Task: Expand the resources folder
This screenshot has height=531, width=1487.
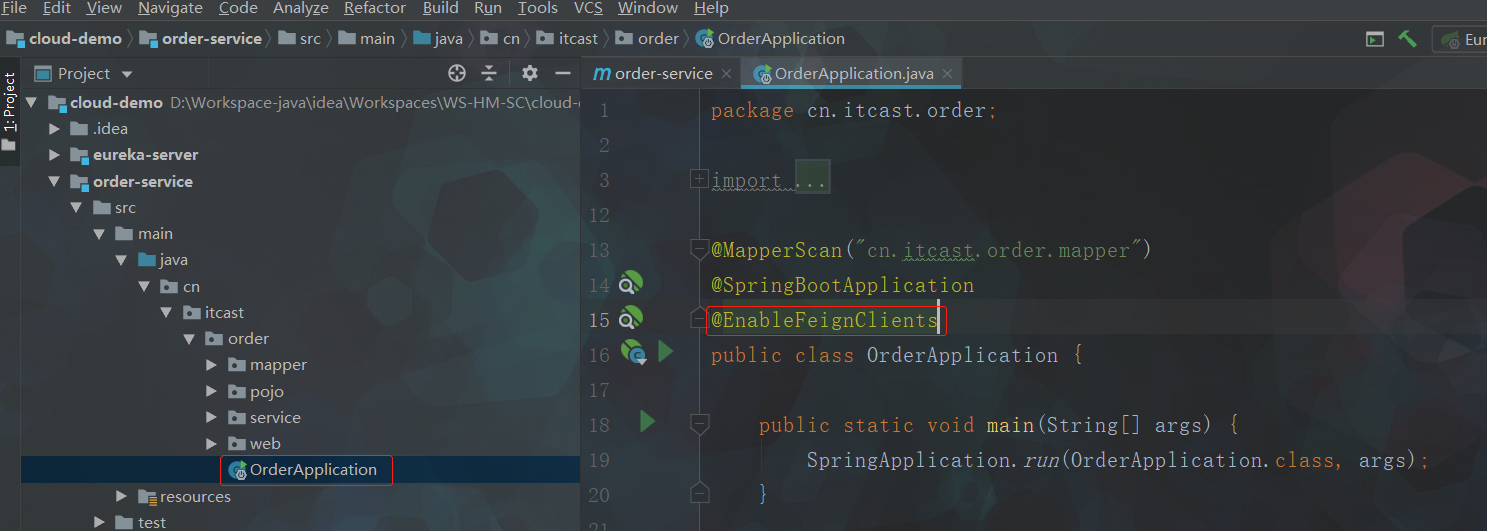Action: [122, 496]
